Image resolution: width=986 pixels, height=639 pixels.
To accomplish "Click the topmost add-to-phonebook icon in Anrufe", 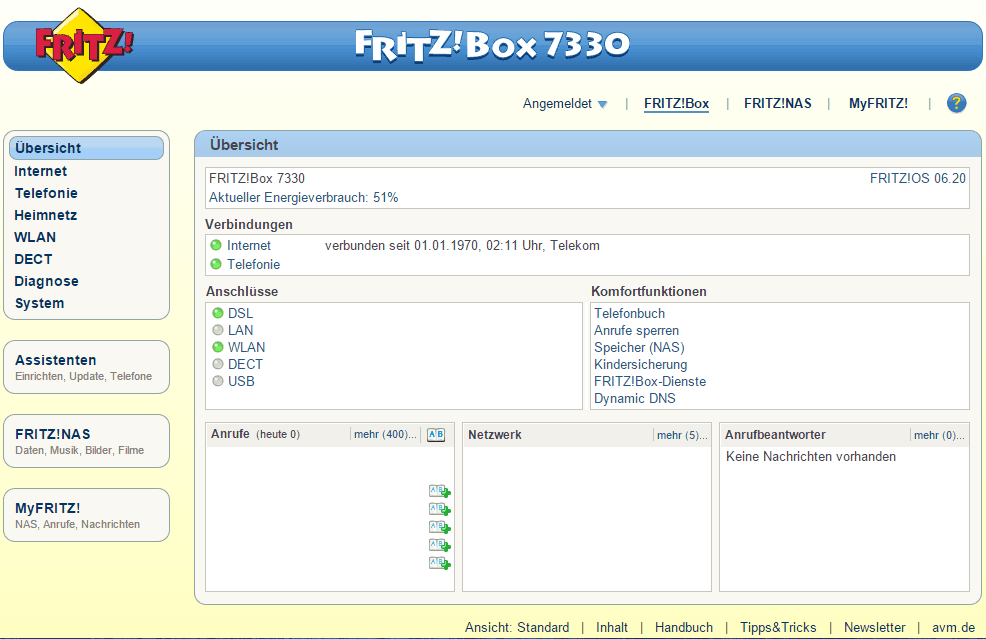I will pos(440,491).
